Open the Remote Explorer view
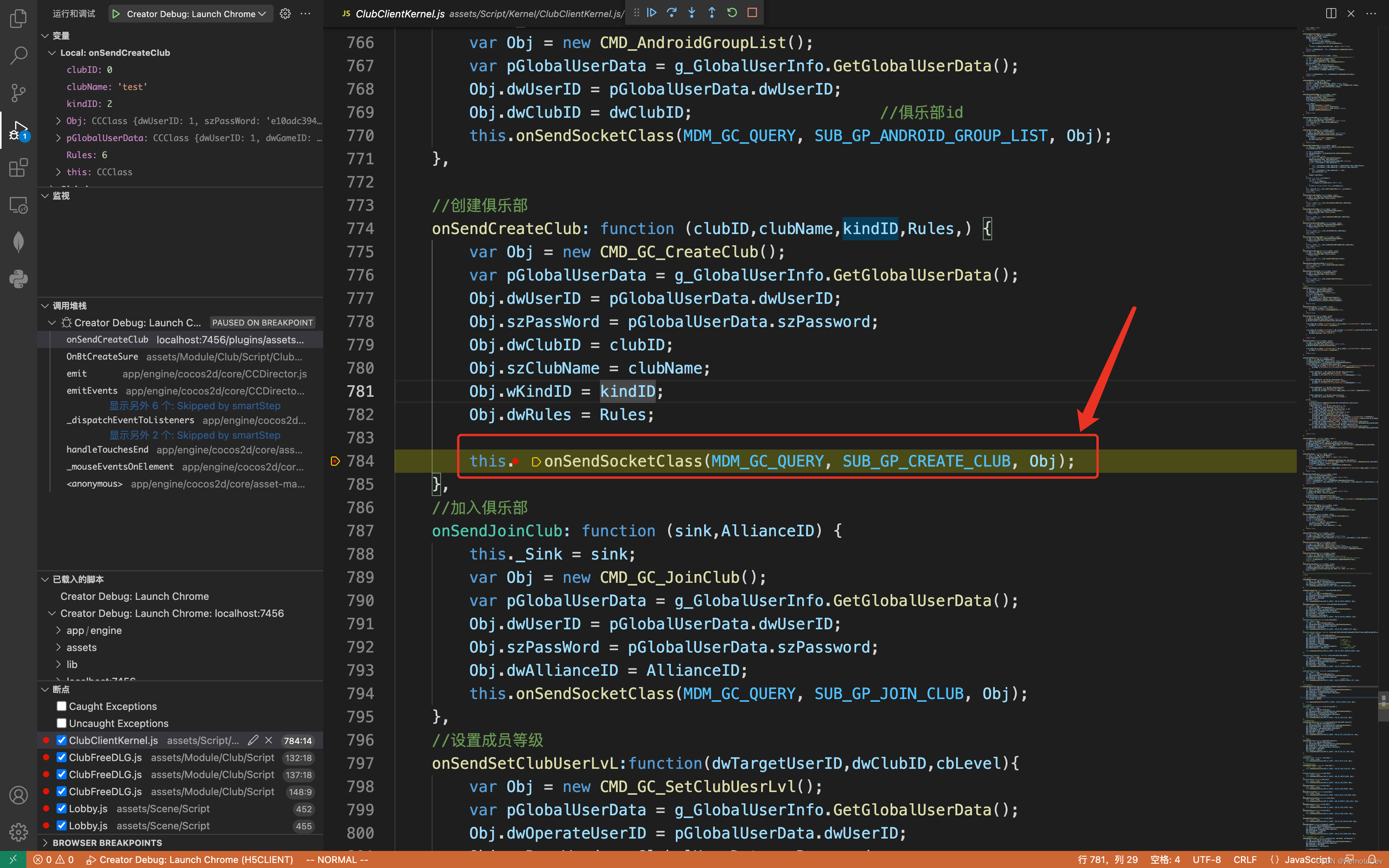This screenshot has width=1389, height=868. 18,205
